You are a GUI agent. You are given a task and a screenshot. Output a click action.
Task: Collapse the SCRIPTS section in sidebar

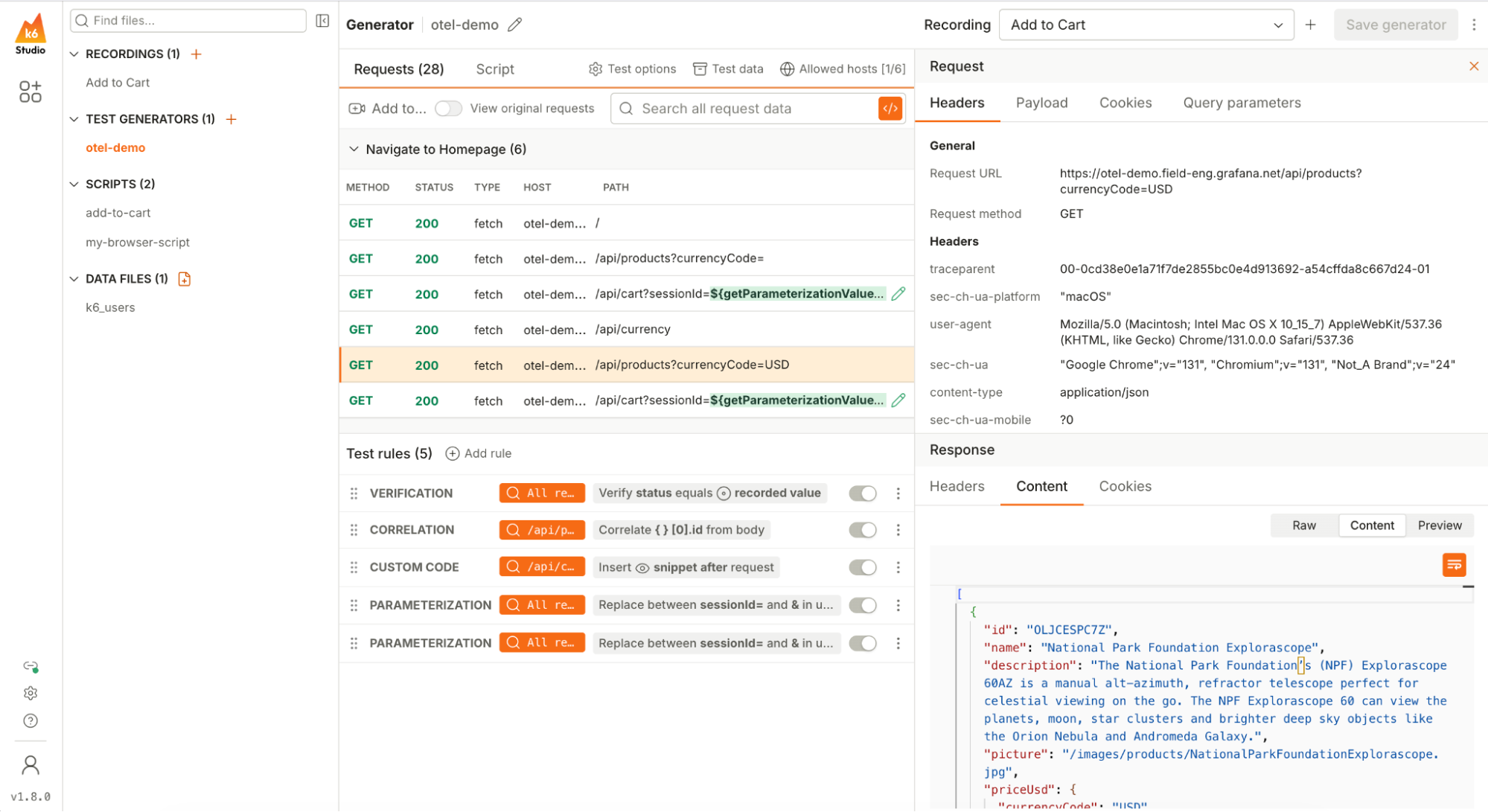tap(74, 184)
